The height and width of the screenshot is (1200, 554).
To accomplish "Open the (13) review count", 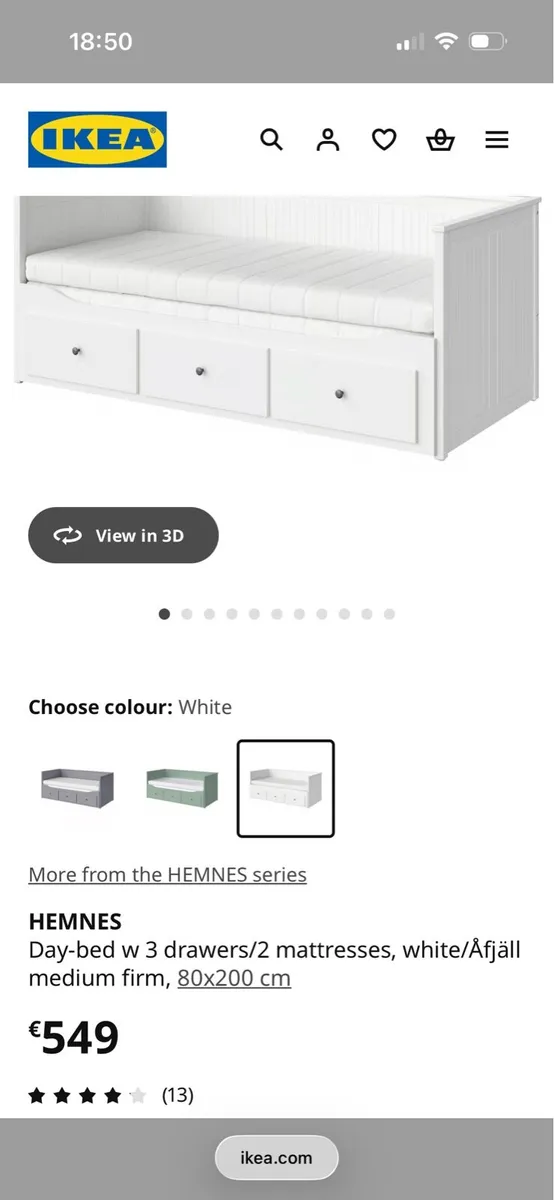I will (178, 1095).
